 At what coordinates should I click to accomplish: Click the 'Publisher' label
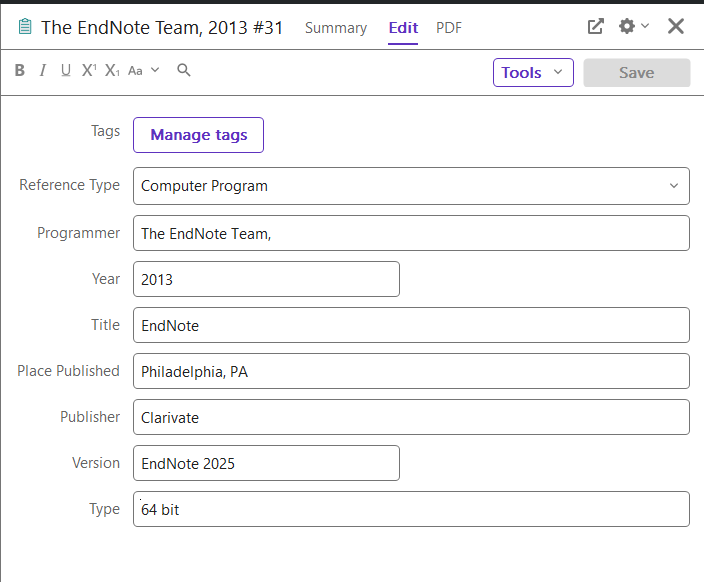(90, 417)
